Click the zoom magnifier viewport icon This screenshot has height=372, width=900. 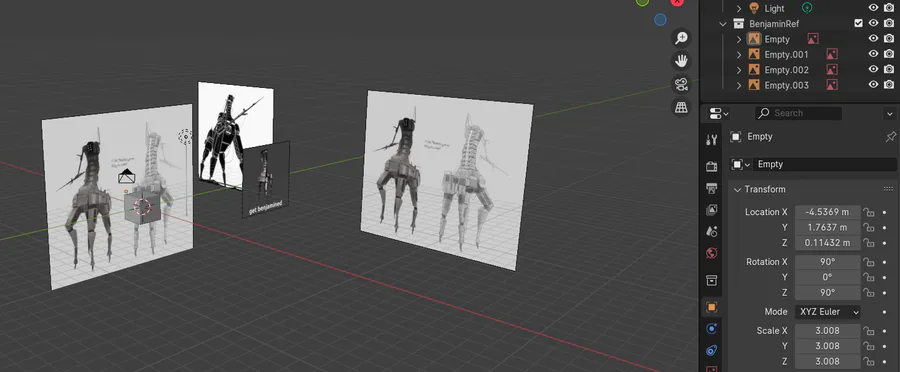click(x=681, y=38)
